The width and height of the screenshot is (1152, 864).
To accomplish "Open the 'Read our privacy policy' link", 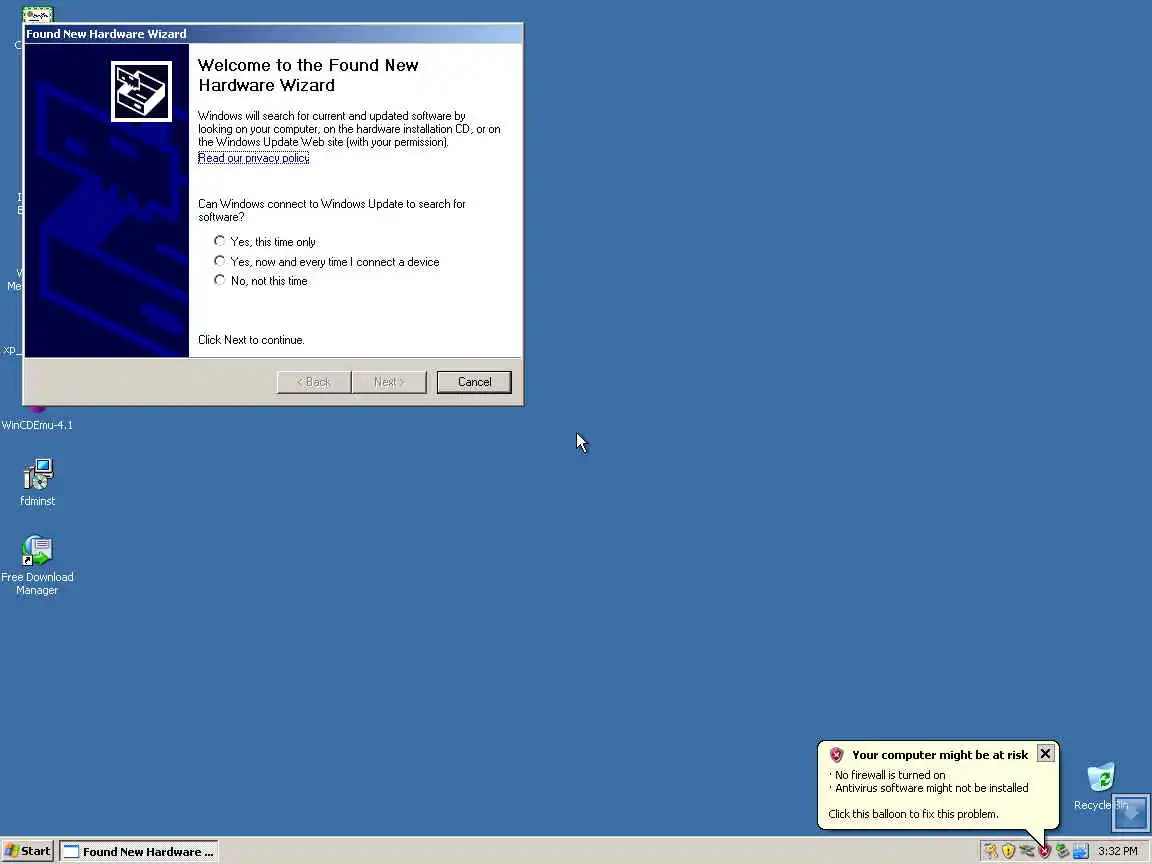I will (253, 158).
